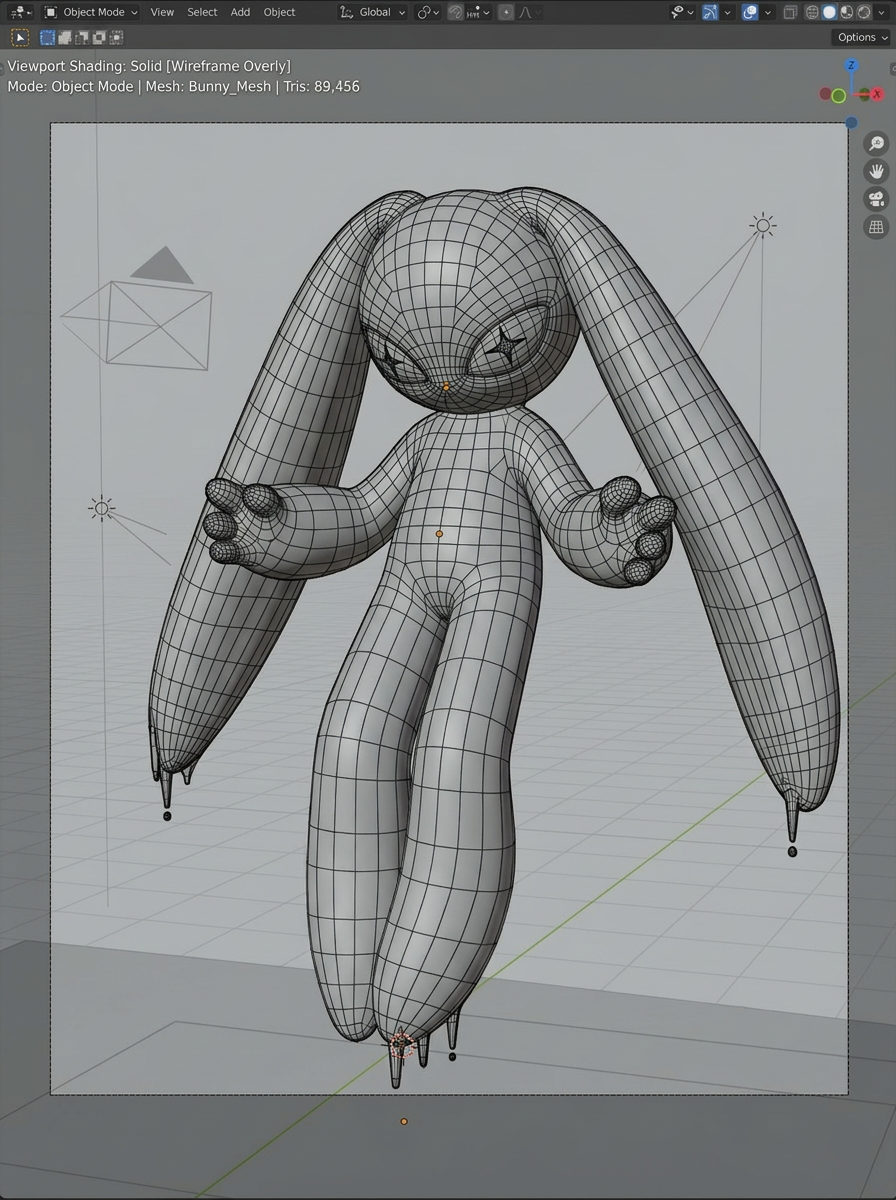Select the sun light near top right
Viewport: 896px width, 1200px height.
click(763, 225)
